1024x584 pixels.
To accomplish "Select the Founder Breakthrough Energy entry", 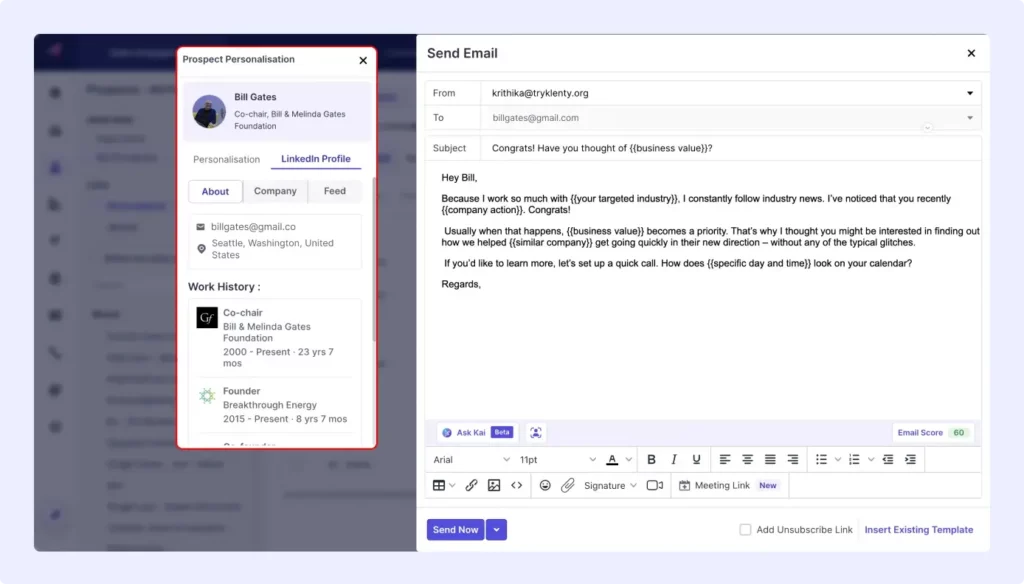I will click(275, 405).
